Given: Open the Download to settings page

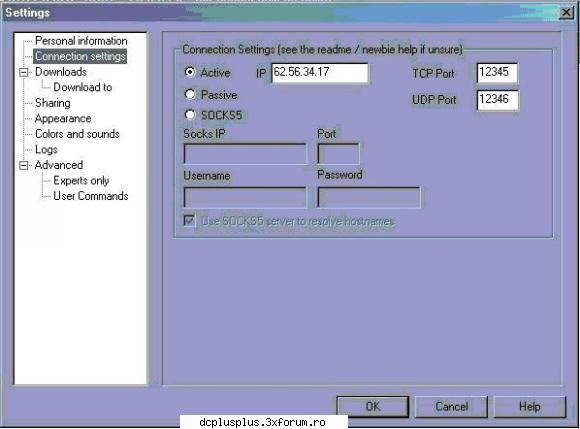Looking at the screenshot, I should click(x=82, y=87).
